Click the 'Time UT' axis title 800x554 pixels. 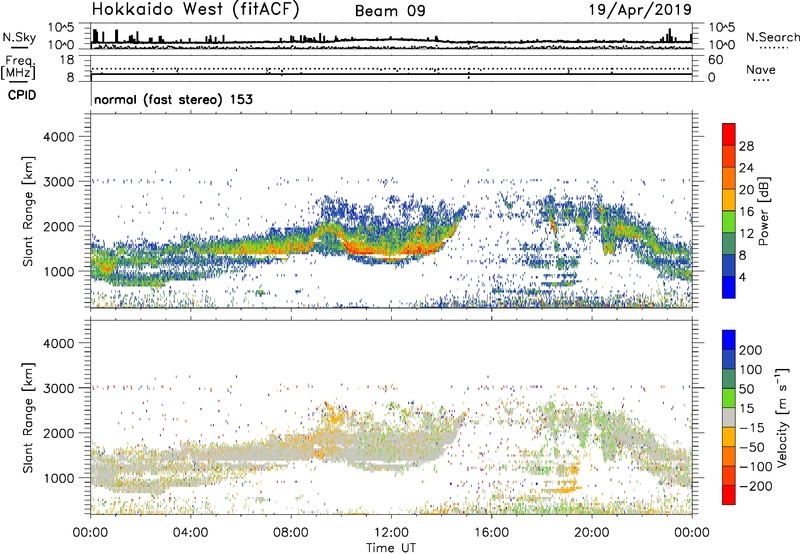[x=391, y=548]
